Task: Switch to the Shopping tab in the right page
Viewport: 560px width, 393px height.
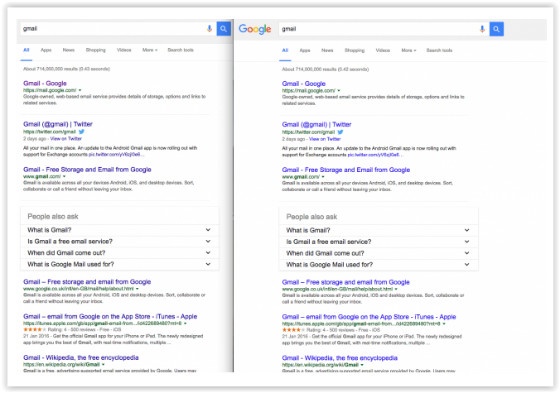Action: (354, 50)
